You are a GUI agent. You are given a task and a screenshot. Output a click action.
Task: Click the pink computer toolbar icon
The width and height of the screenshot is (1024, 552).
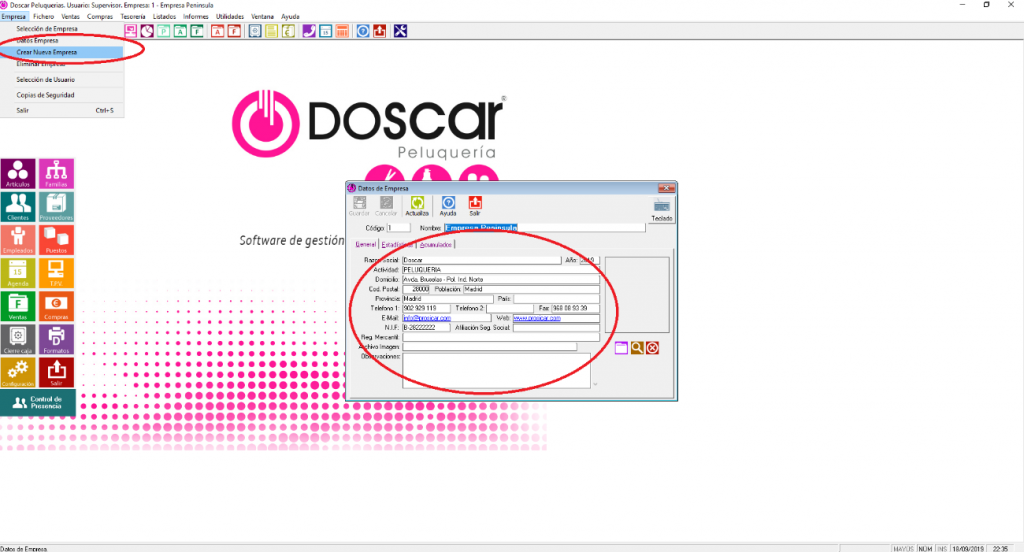tap(131, 31)
